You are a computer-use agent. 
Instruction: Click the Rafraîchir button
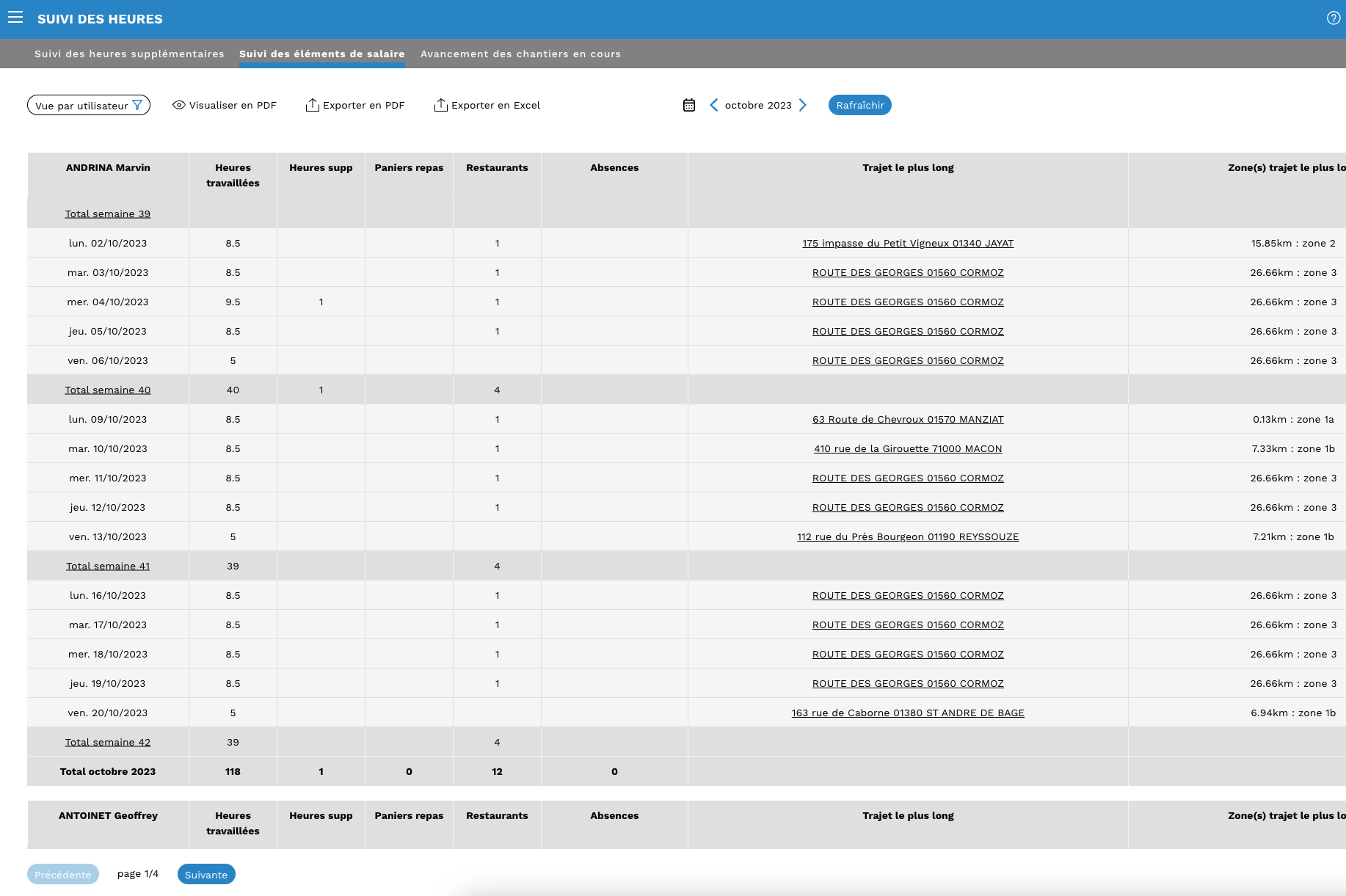coord(860,105)
